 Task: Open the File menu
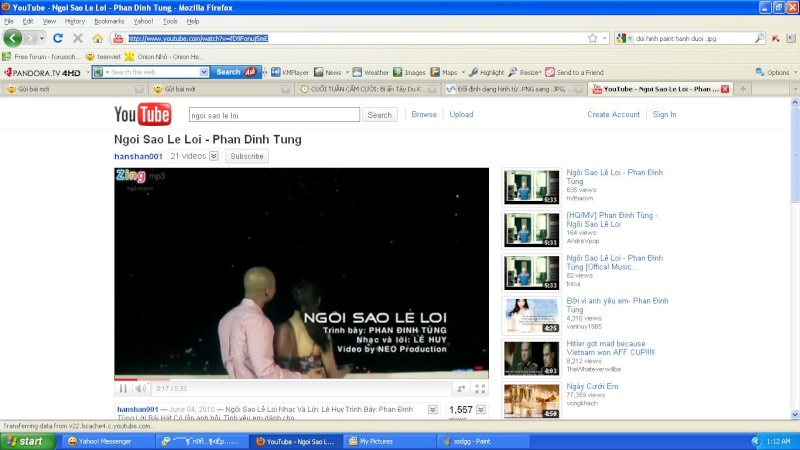point(9,21)
